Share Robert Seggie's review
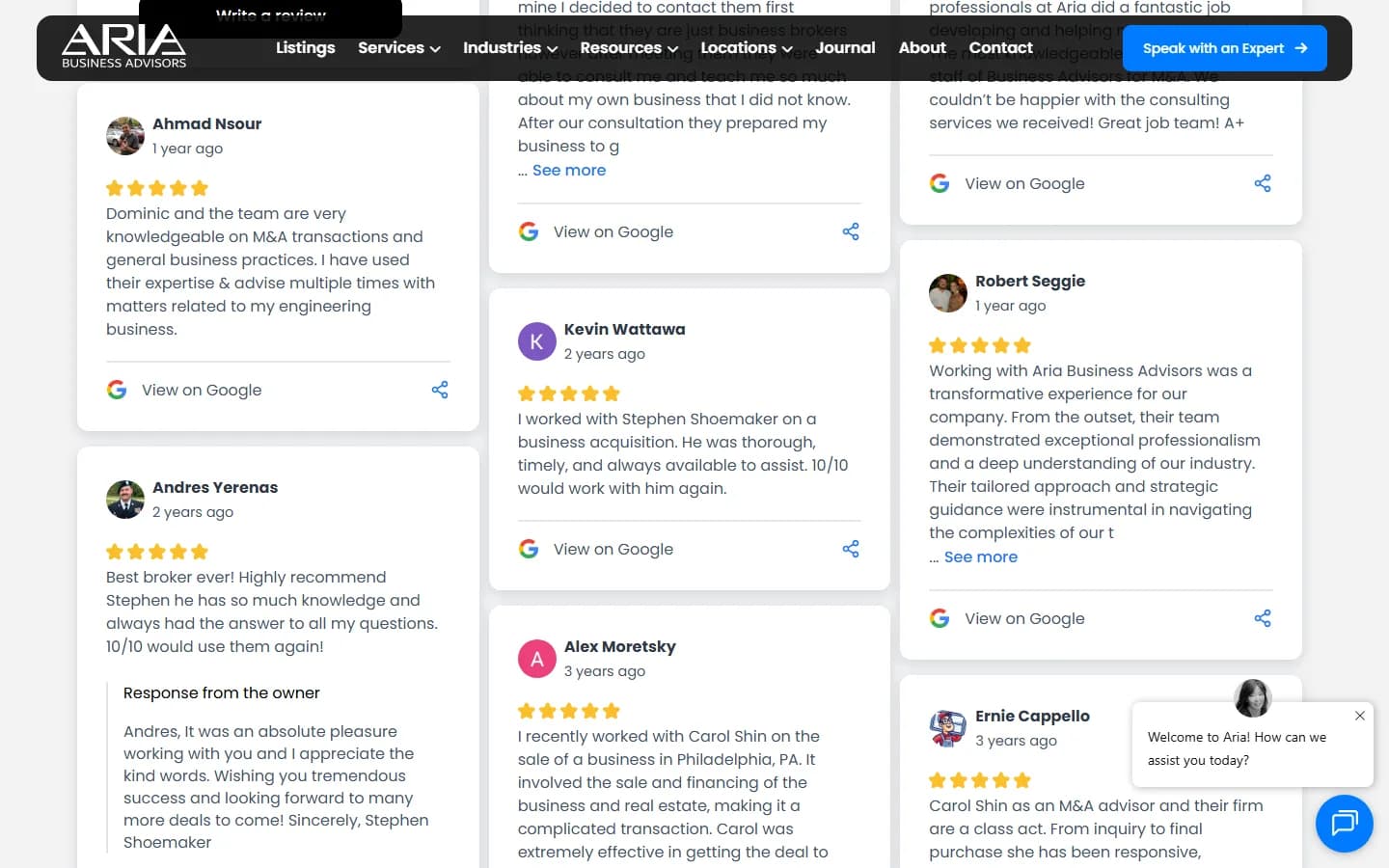Viewport: 1389px width, 868px height. pyautogui.click(x=1263, y=618)
